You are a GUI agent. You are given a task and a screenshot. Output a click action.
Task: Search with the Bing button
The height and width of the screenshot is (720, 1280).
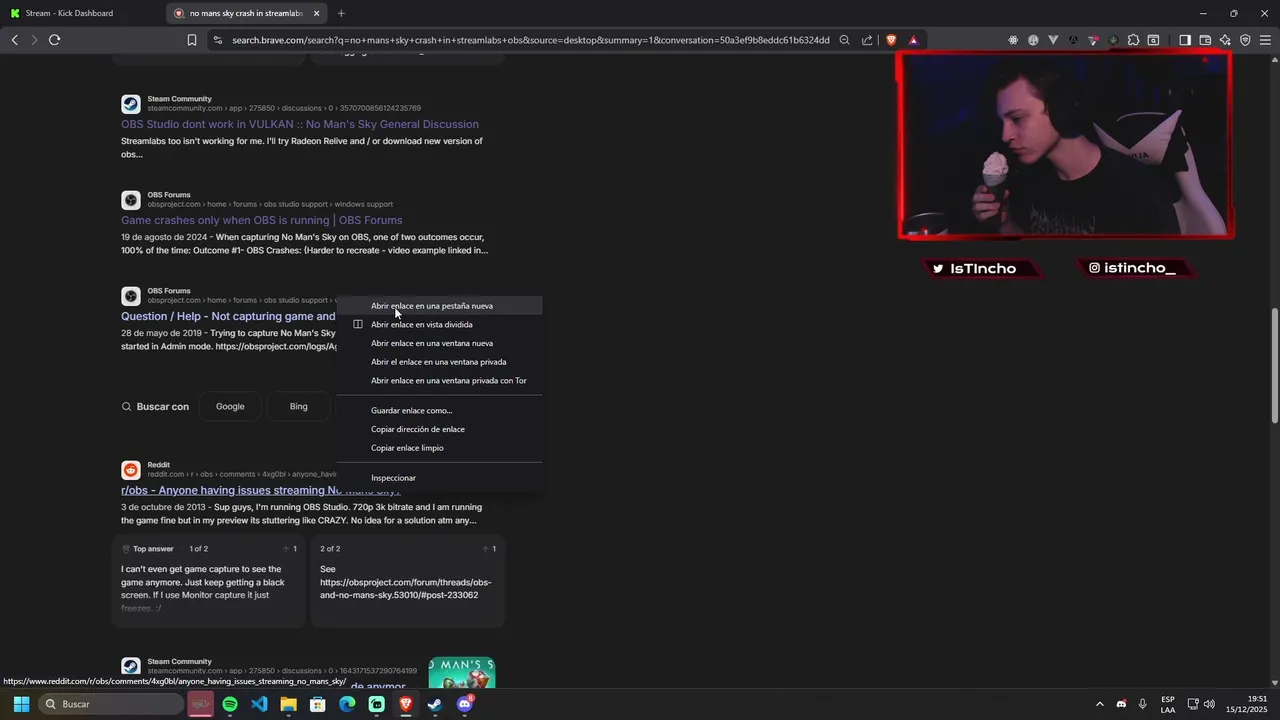(298, 407)
